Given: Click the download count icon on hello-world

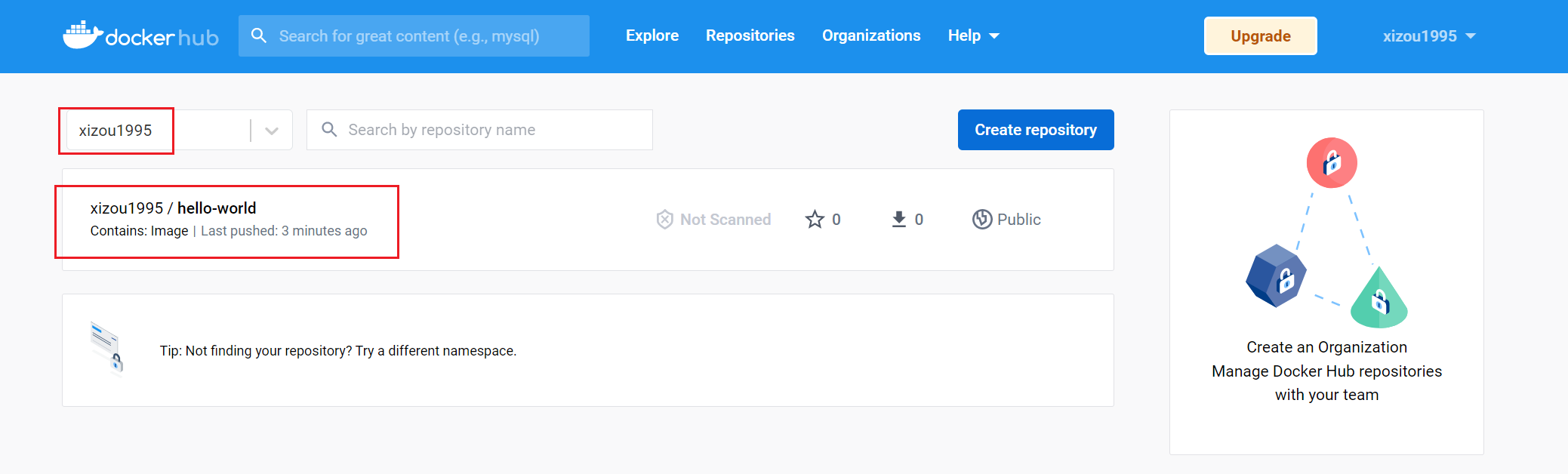Looking at the screenshot, I should coord(898,220).
